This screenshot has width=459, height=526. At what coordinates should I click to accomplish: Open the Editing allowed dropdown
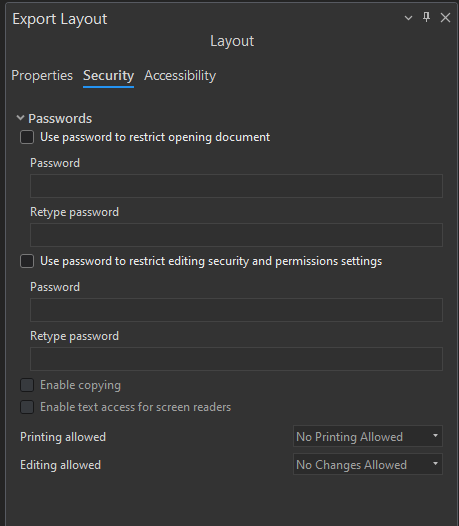pos(368,464)
